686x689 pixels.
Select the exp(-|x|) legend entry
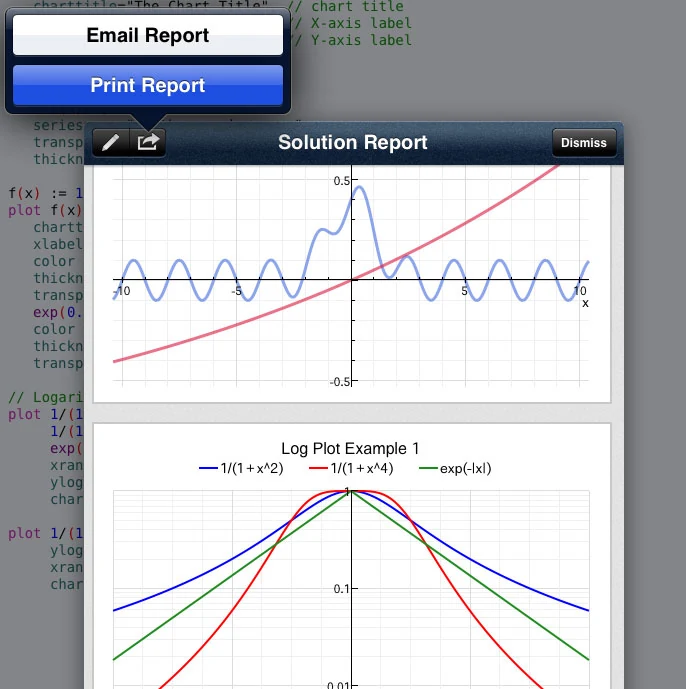[455, 468]
